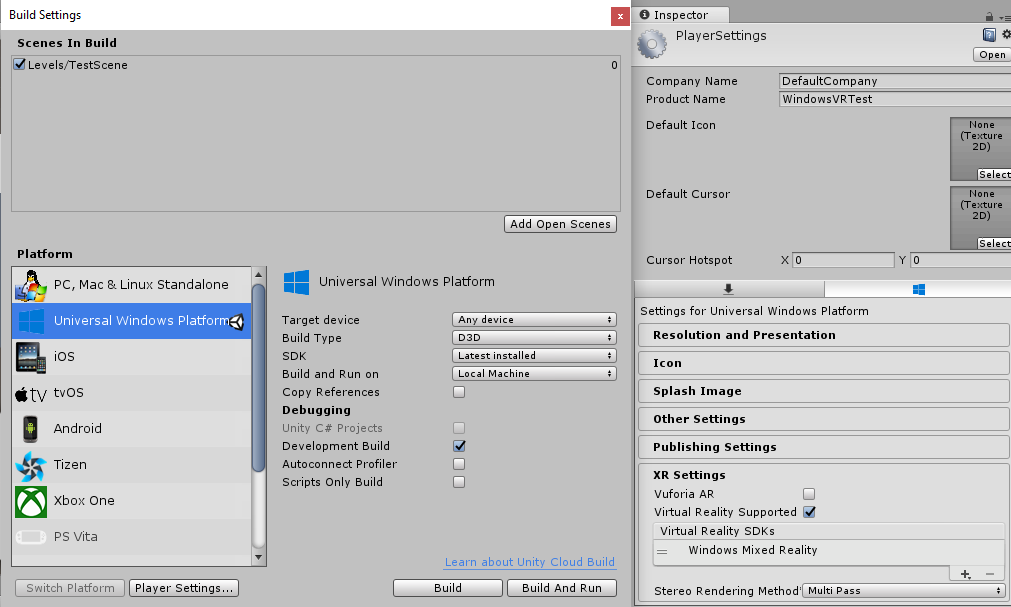Viewport: 1011px width, 607px height.
Task: Enable the Autoconnect Profiler checkbox
Action: [459, 464]
